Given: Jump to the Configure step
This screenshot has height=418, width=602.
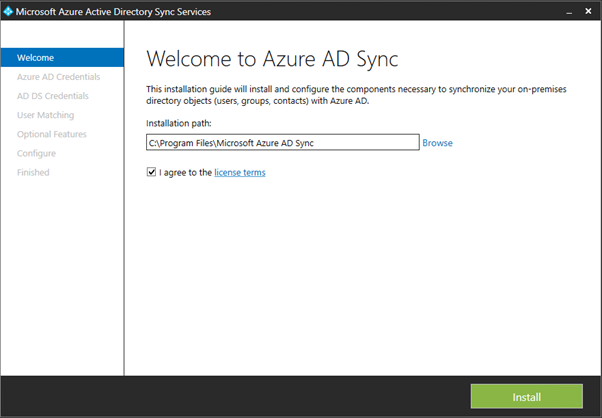Looking at the screenshot, I should (36, 153).
